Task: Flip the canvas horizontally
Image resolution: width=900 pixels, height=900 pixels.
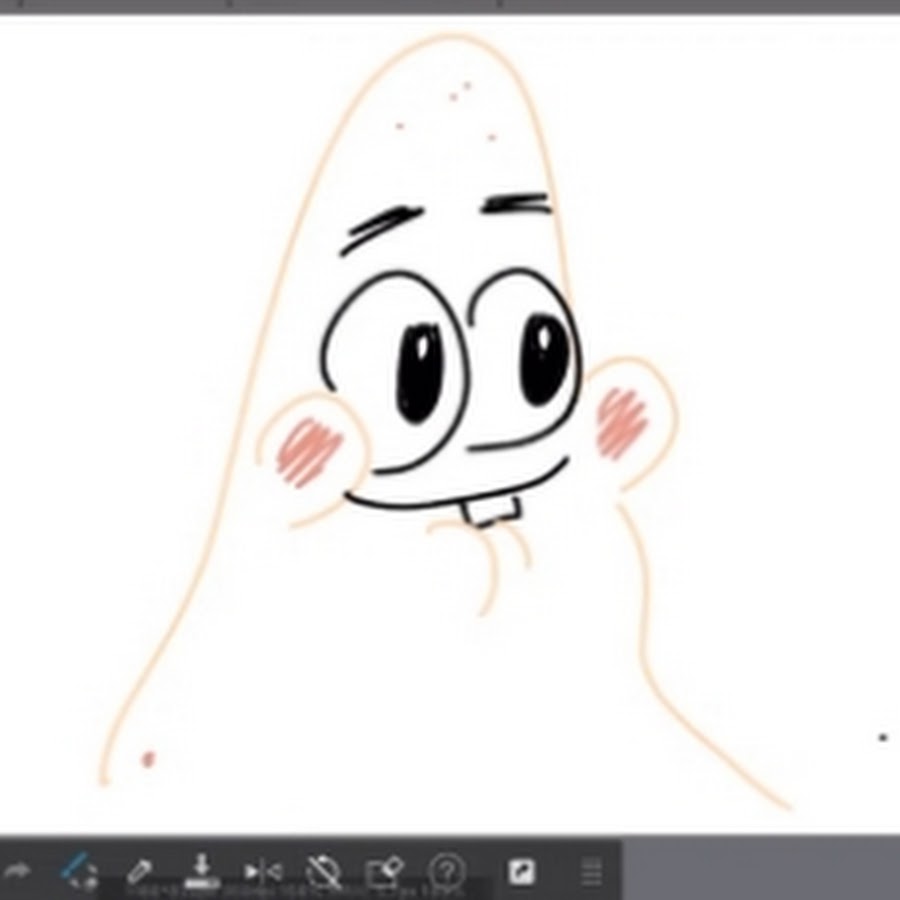Action: click(263, 871)
